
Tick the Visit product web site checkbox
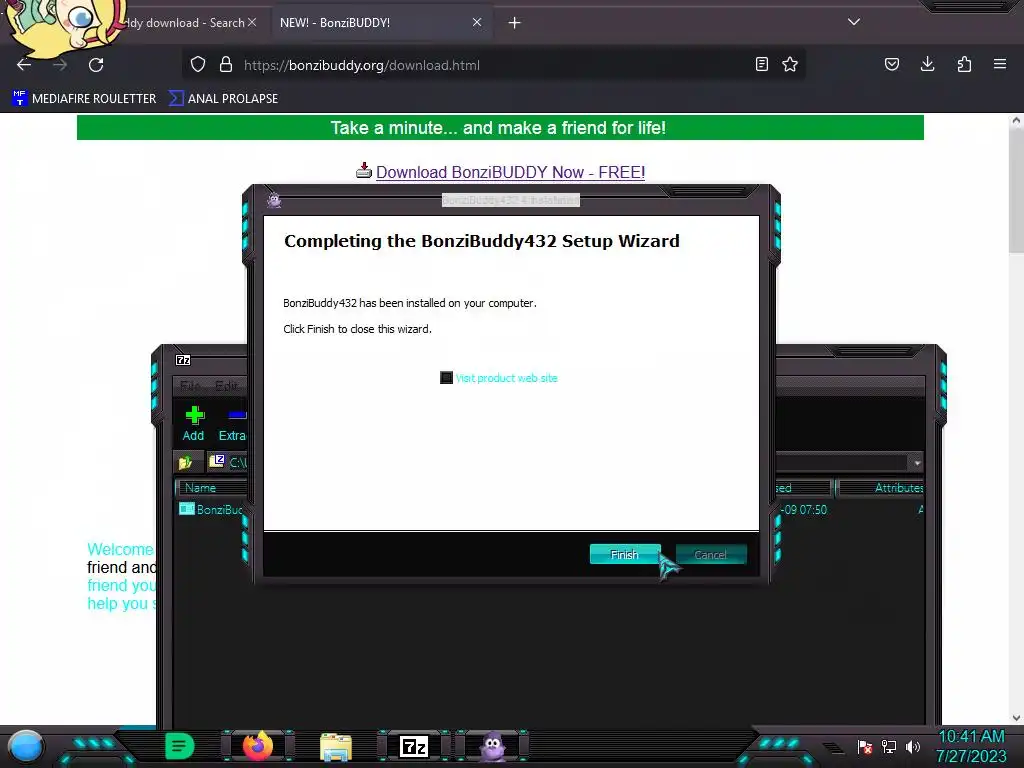tap(446, 378)
